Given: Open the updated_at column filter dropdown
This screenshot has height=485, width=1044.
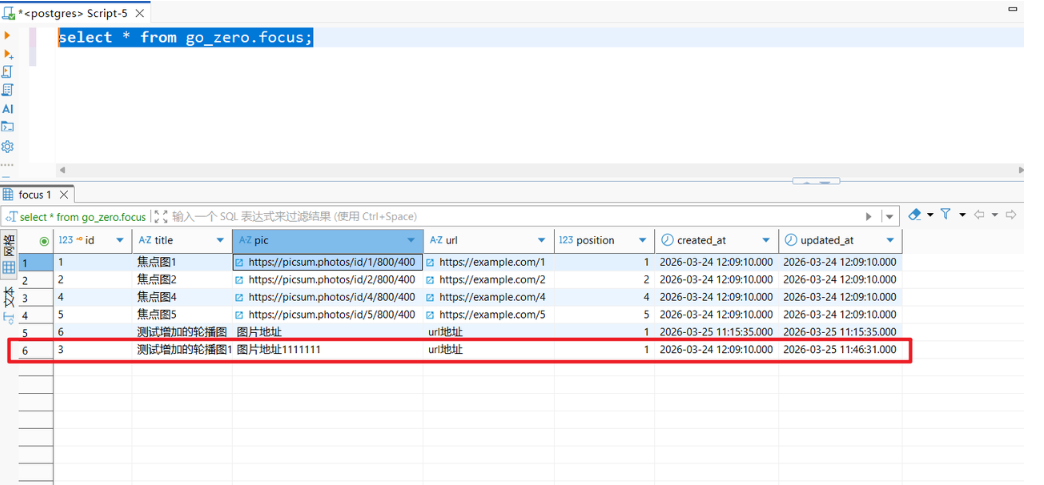Looking at the screenshot, I should pyautogui.click(x=890, y=241).
